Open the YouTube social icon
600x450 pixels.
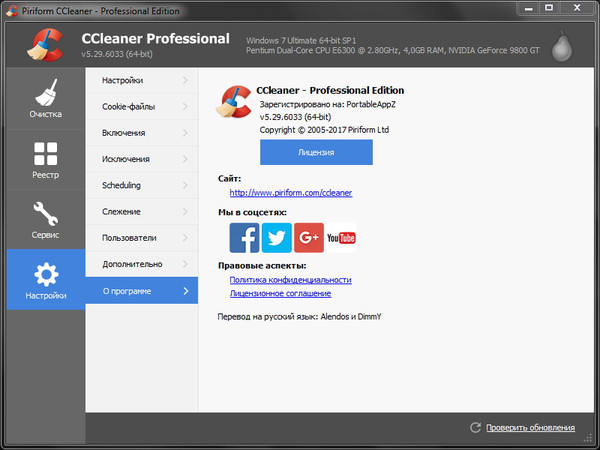point(341,238)
